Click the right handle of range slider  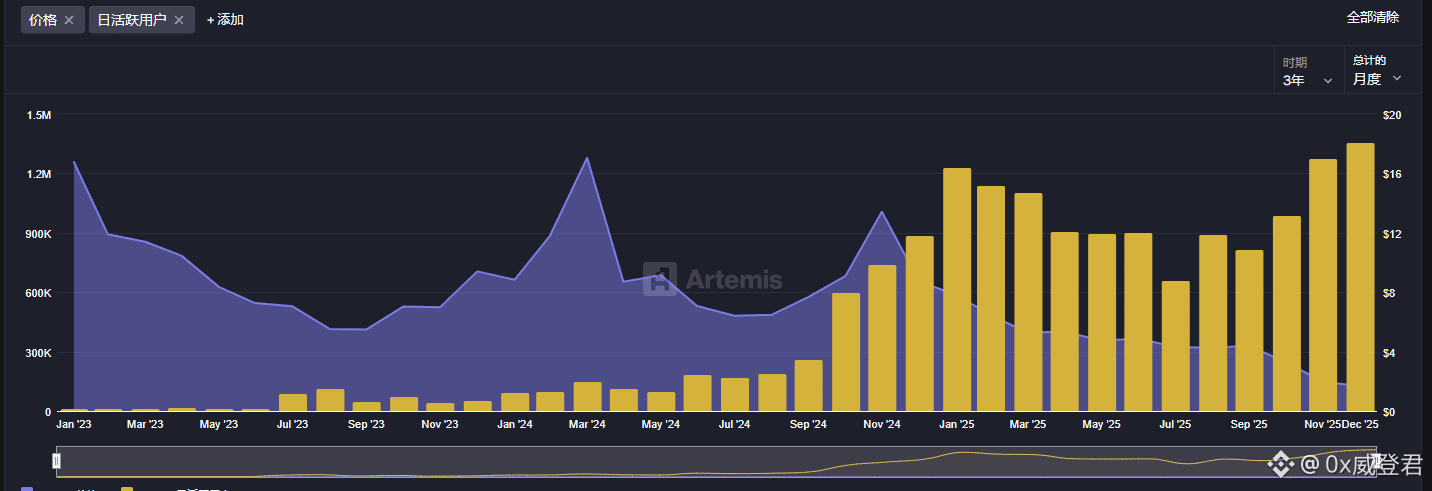coord(1377,461)
